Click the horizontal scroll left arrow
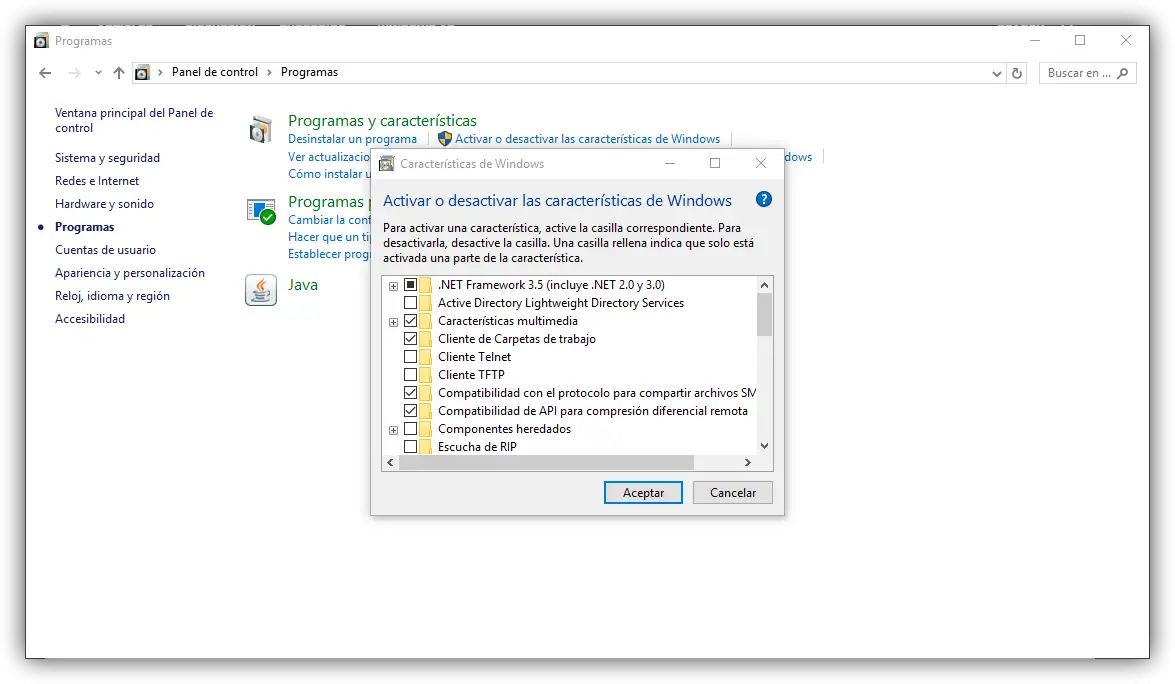Image resolution: width=1175 pixels, height=684 pixels. click(x=390, y=463)
